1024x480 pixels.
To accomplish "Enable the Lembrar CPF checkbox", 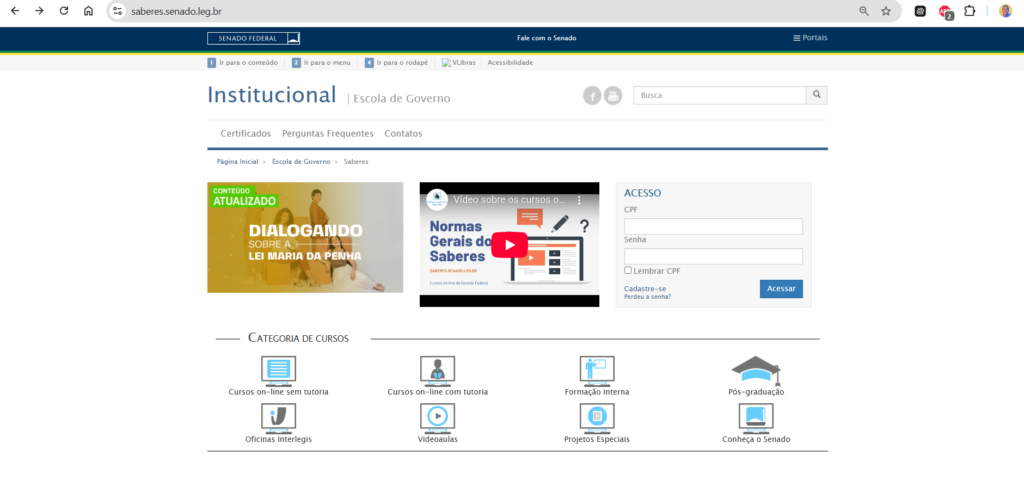I will point(628,270).
